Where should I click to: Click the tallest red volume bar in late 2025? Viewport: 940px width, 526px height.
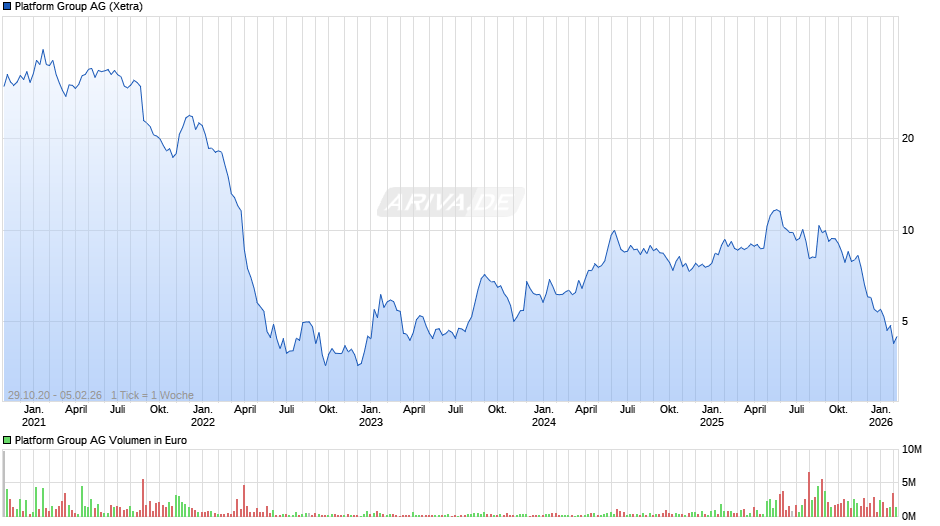coord(809,494)
